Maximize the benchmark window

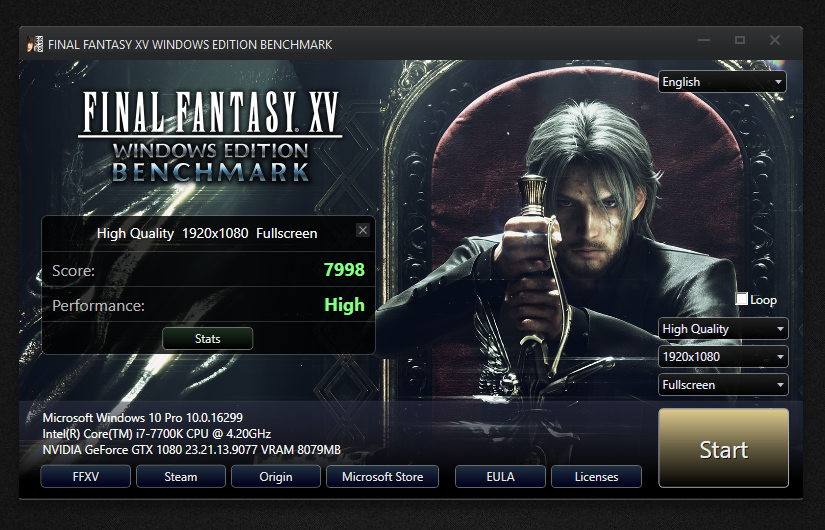740,41
